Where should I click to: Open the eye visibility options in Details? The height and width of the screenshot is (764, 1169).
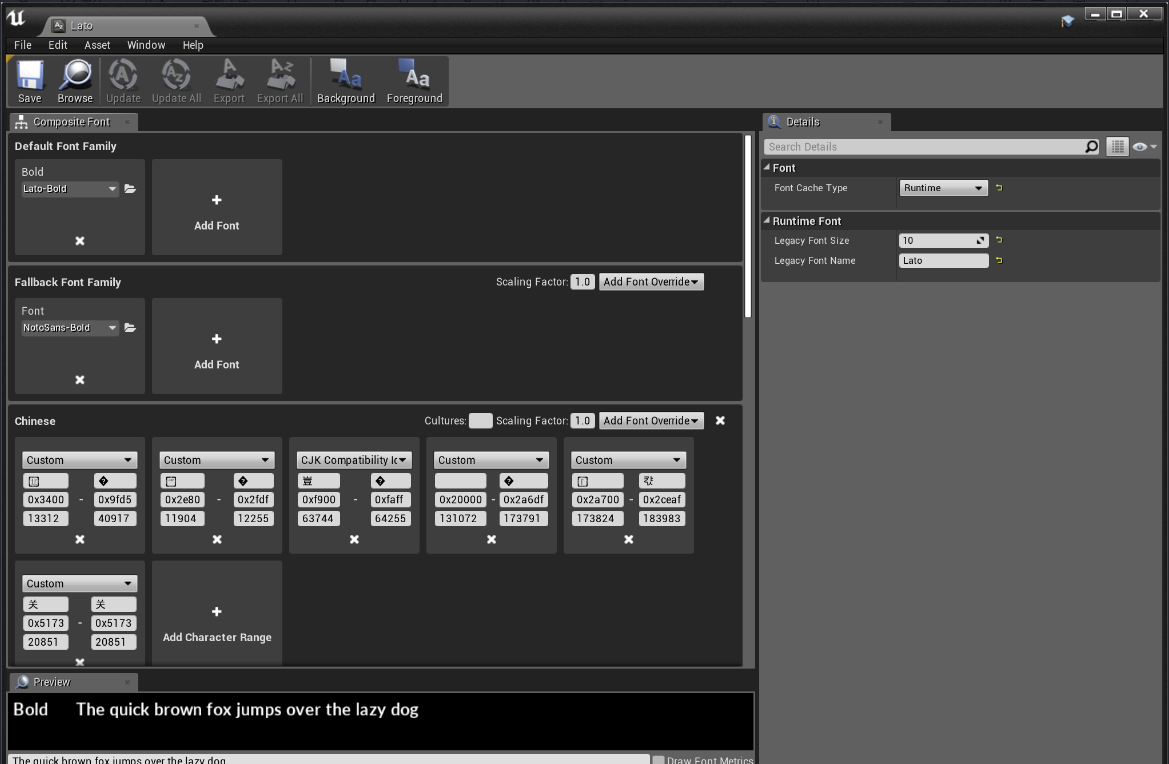pos(1144,147)
